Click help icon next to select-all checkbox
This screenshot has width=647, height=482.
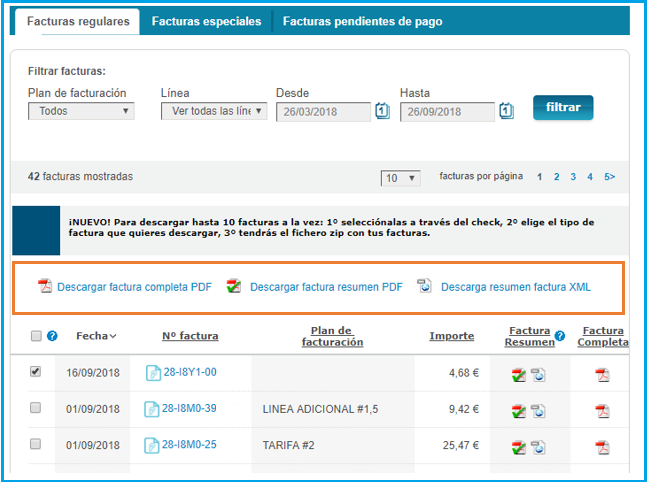click(52, 336)
